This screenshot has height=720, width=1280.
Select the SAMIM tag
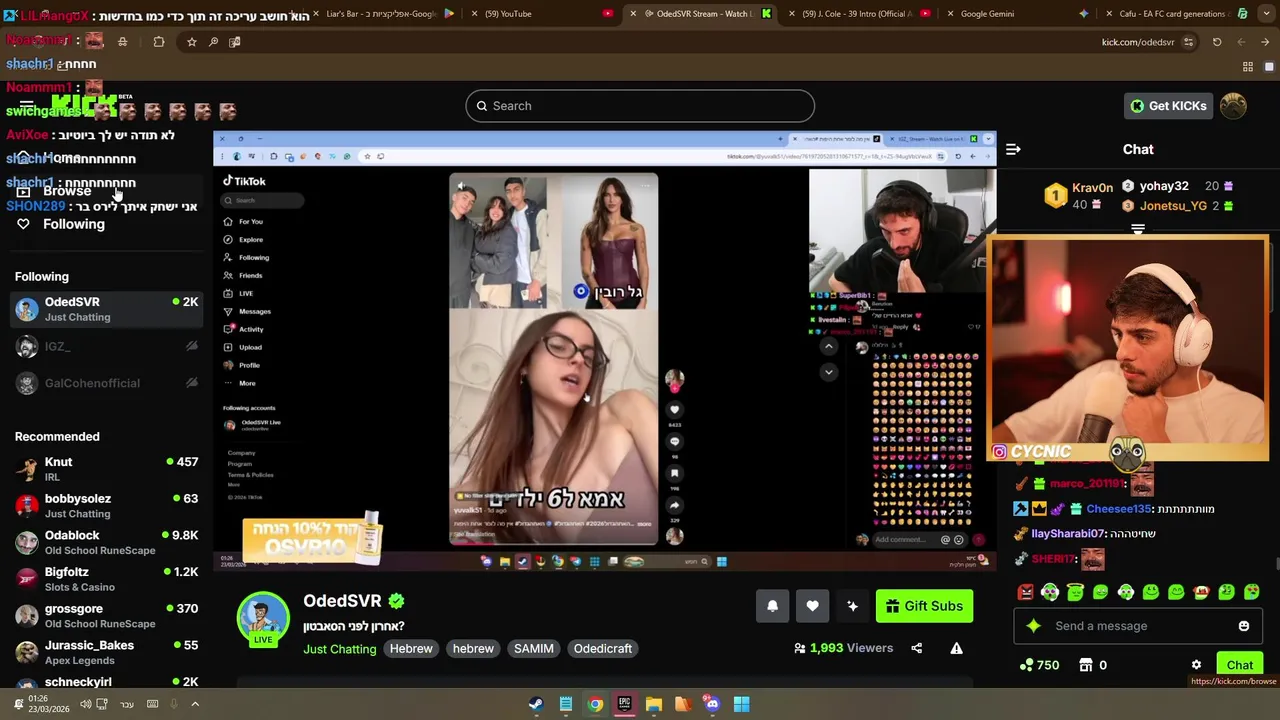point(533,649)
